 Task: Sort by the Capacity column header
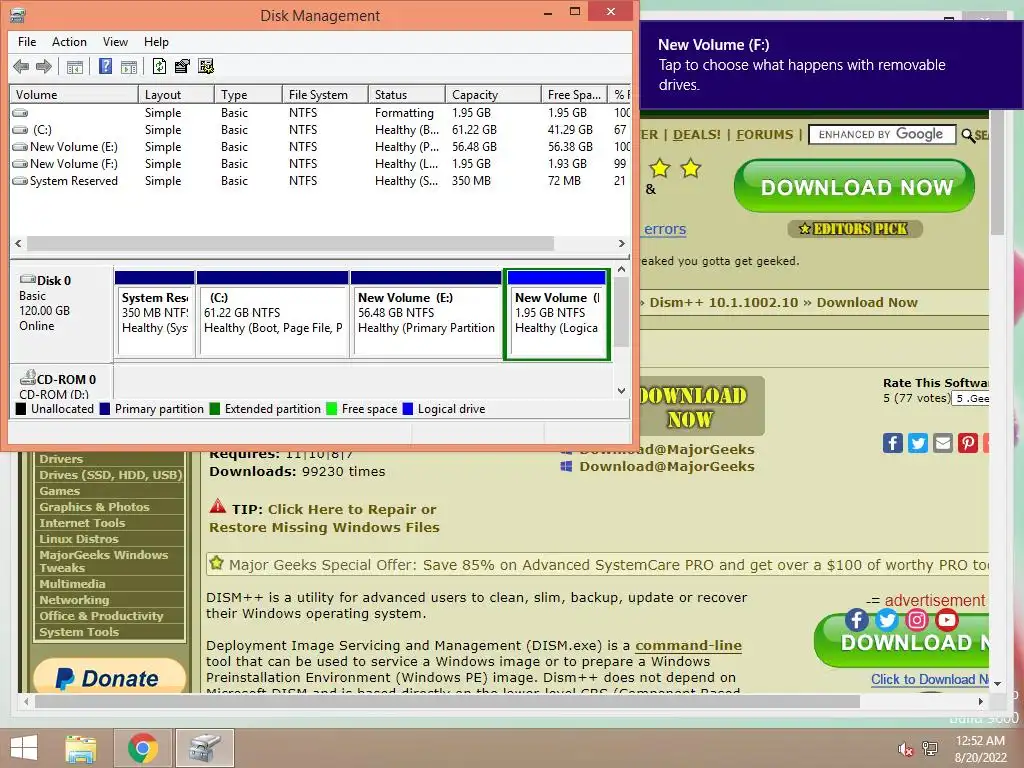pos(493,95)
